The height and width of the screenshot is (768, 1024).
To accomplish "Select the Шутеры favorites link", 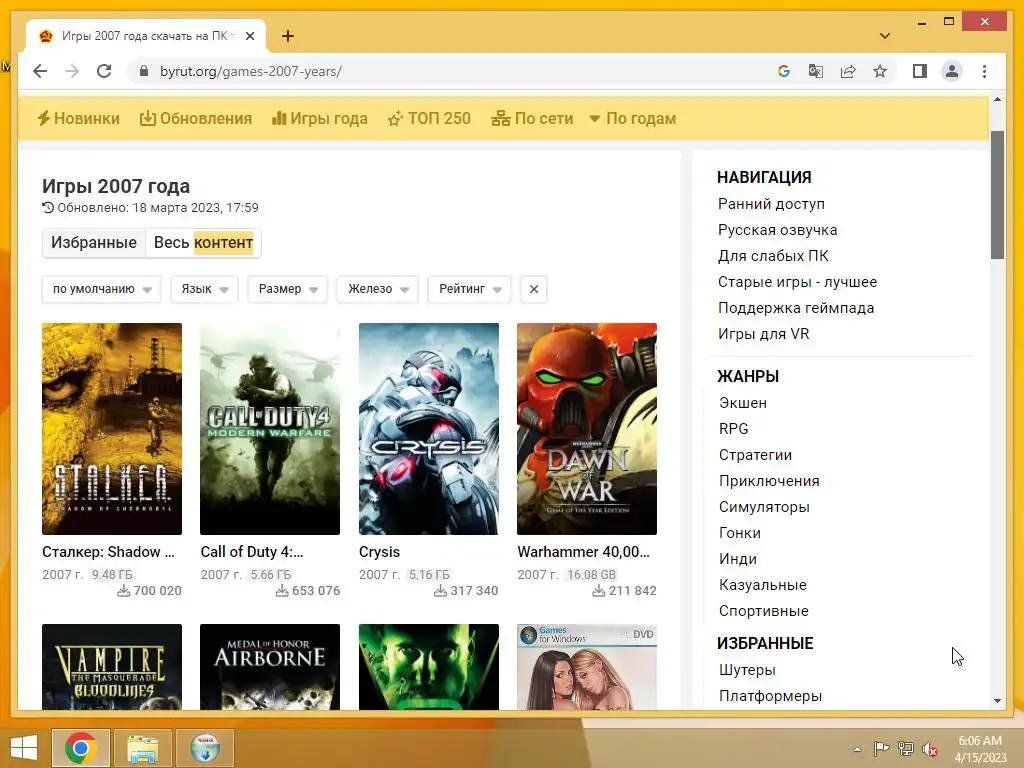I will point(747,670).
